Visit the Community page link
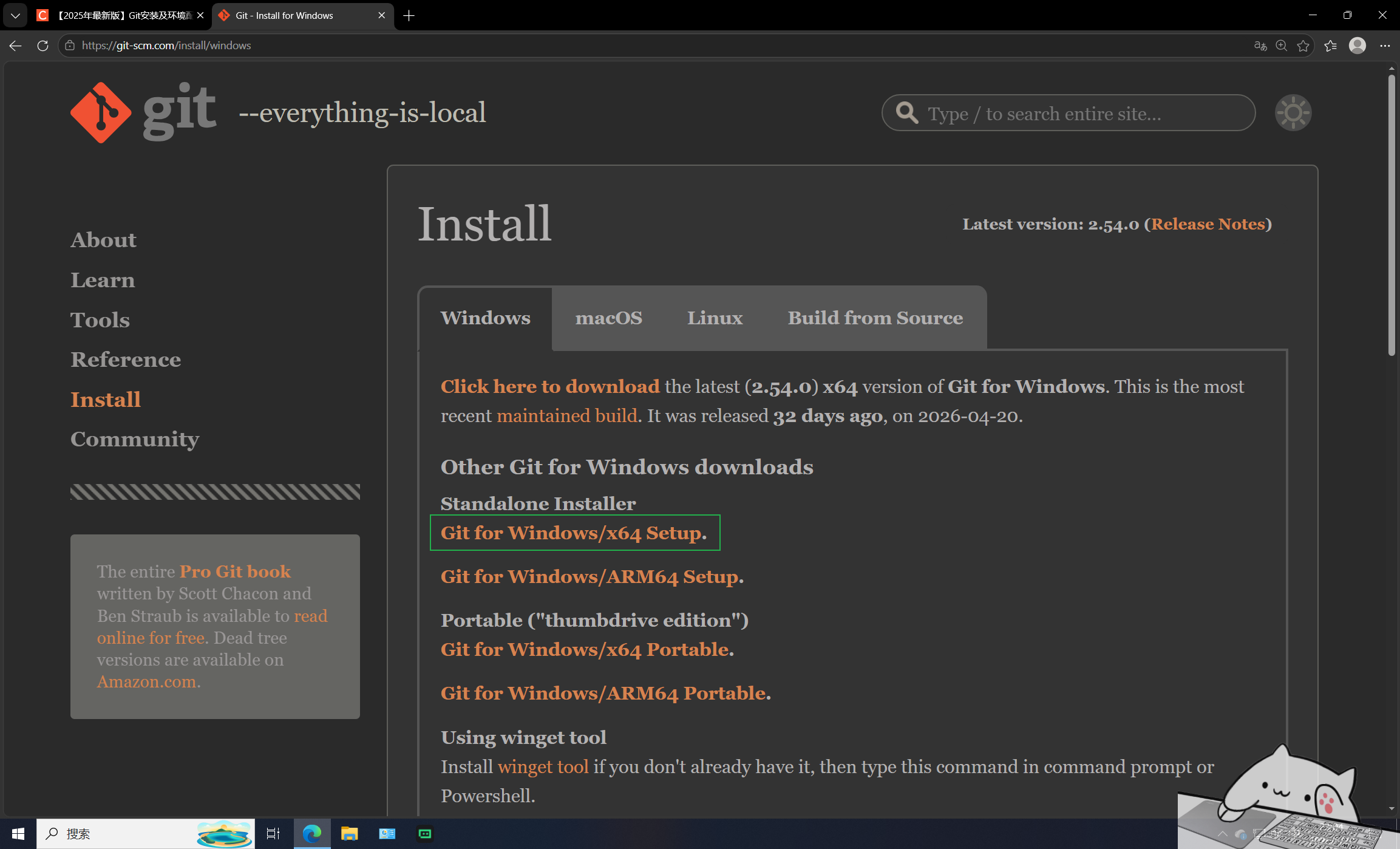1400x849 pixels. (x=135, y=439)
